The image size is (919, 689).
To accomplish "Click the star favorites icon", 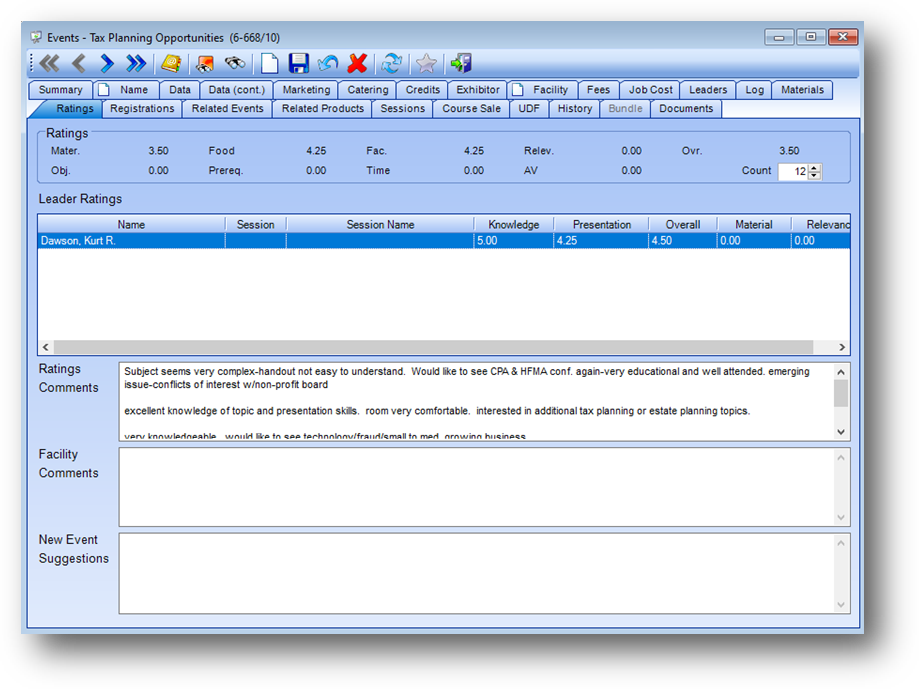I will click(426, 63).
